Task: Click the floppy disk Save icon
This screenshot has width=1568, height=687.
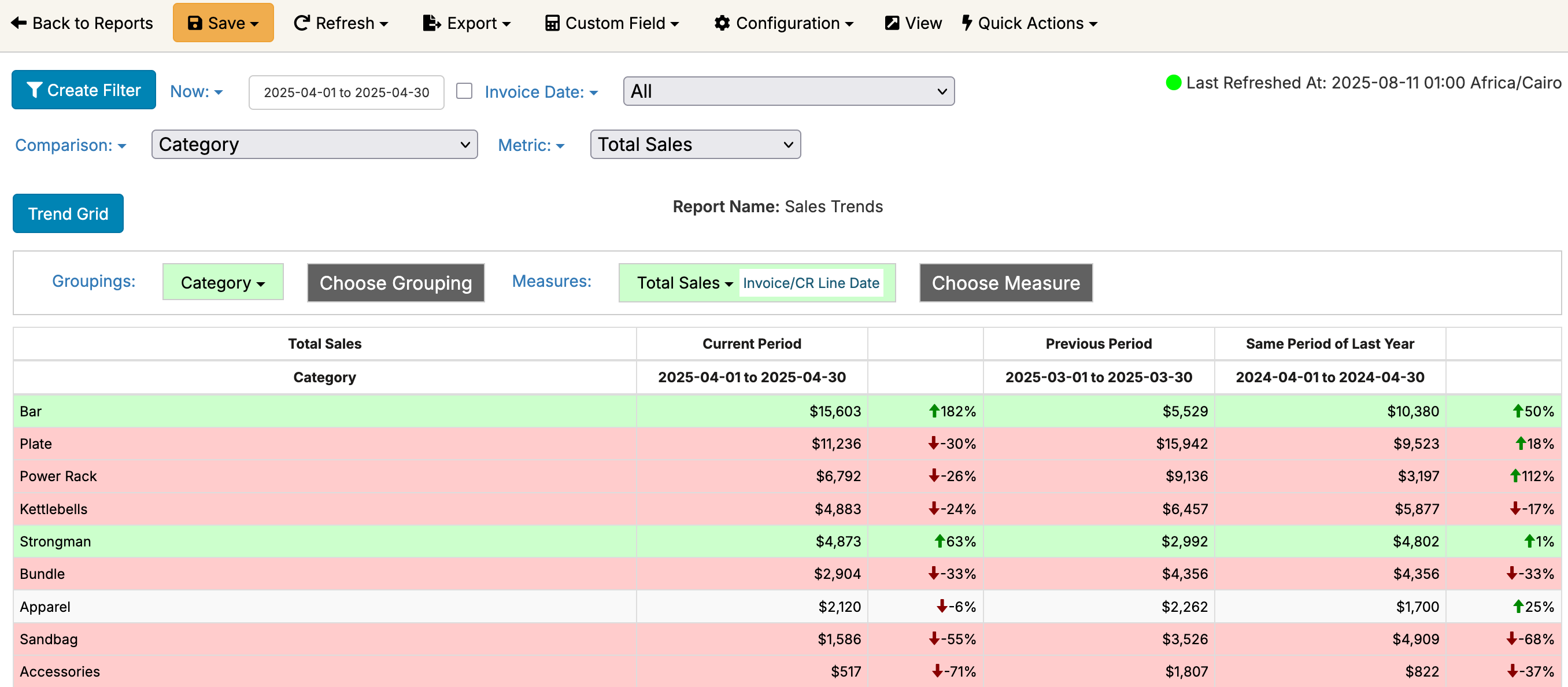Action: pos(194,23)
